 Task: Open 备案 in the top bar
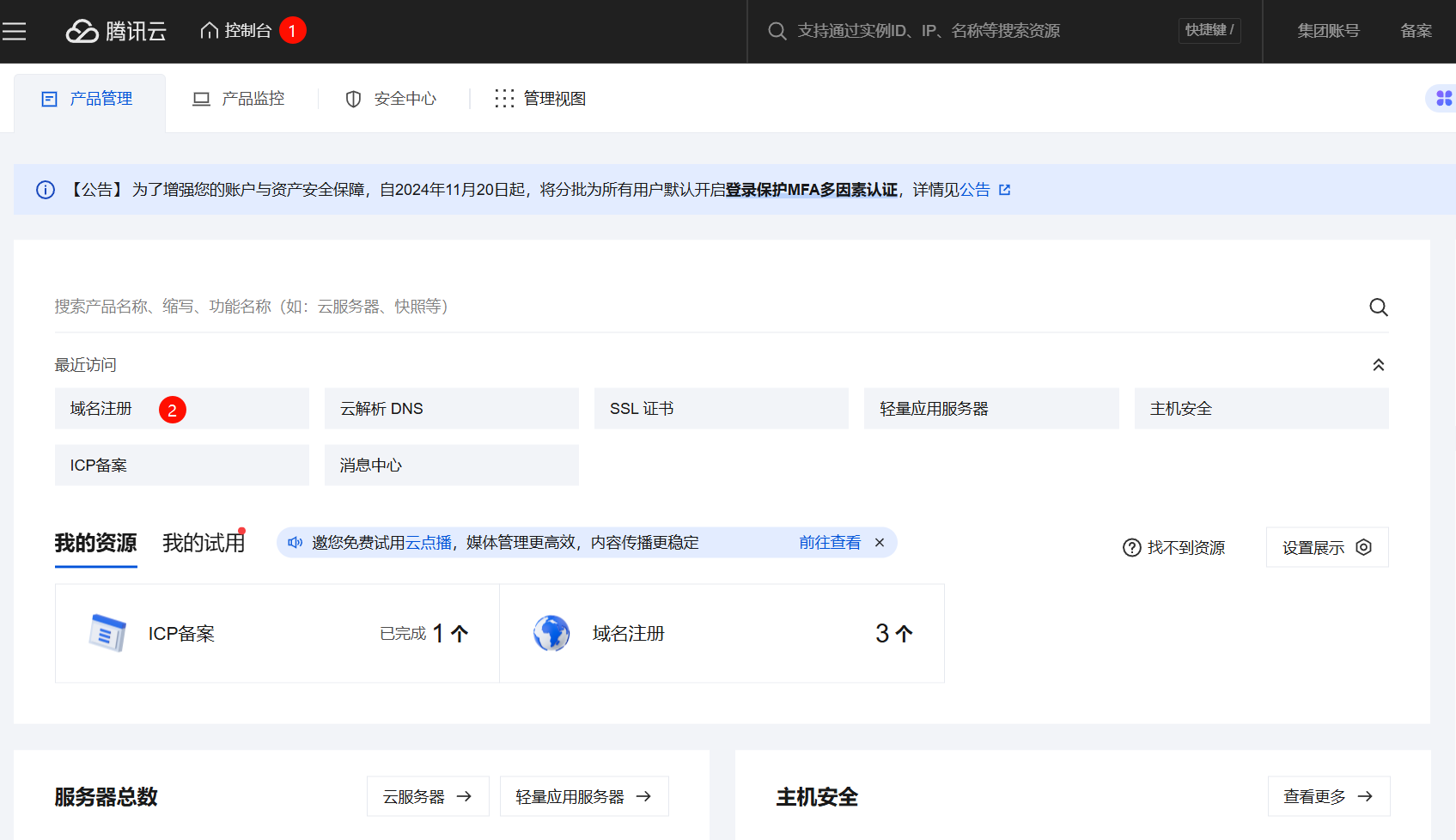point(1416,31)
